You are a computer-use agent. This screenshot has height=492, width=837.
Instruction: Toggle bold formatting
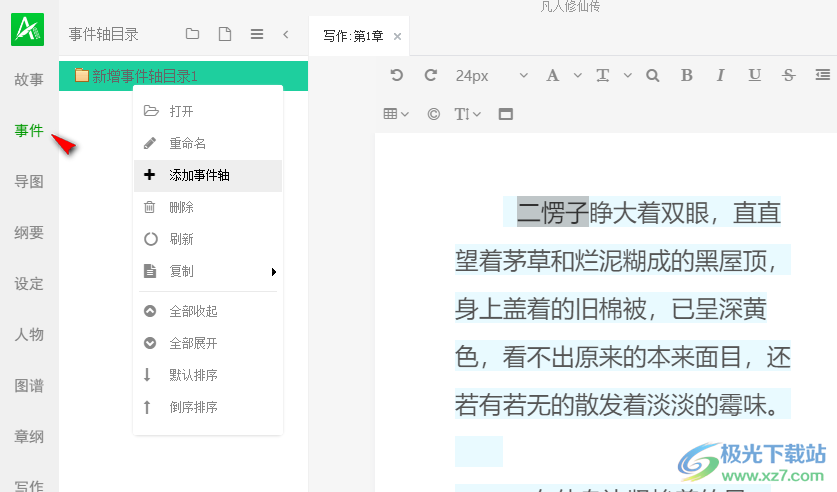pos(687,75)
